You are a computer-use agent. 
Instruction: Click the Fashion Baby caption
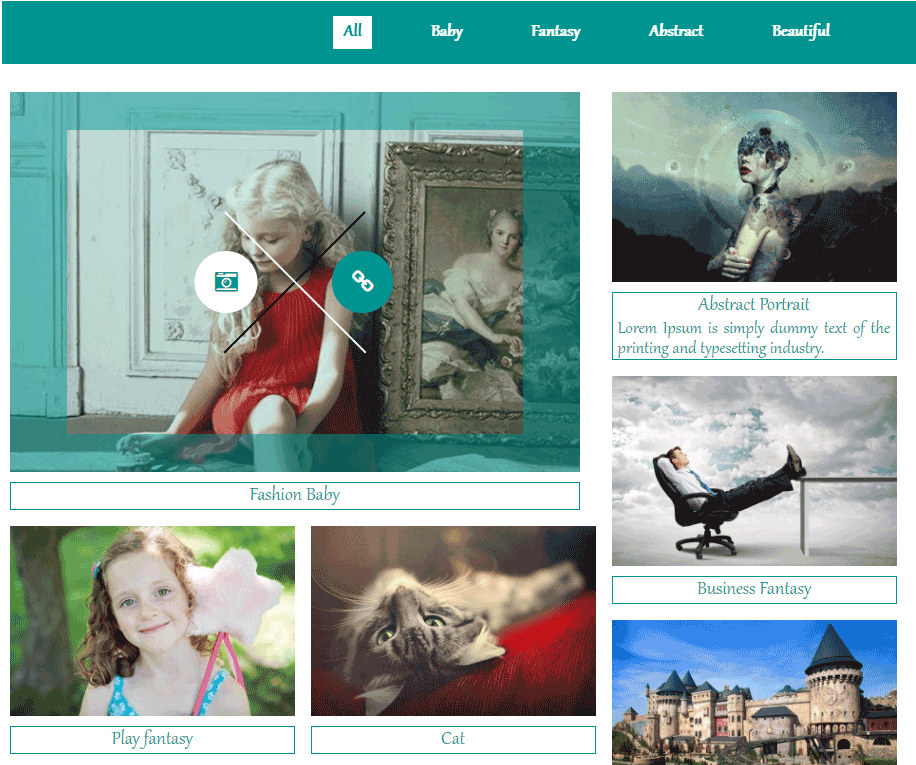tap(294, 495)
